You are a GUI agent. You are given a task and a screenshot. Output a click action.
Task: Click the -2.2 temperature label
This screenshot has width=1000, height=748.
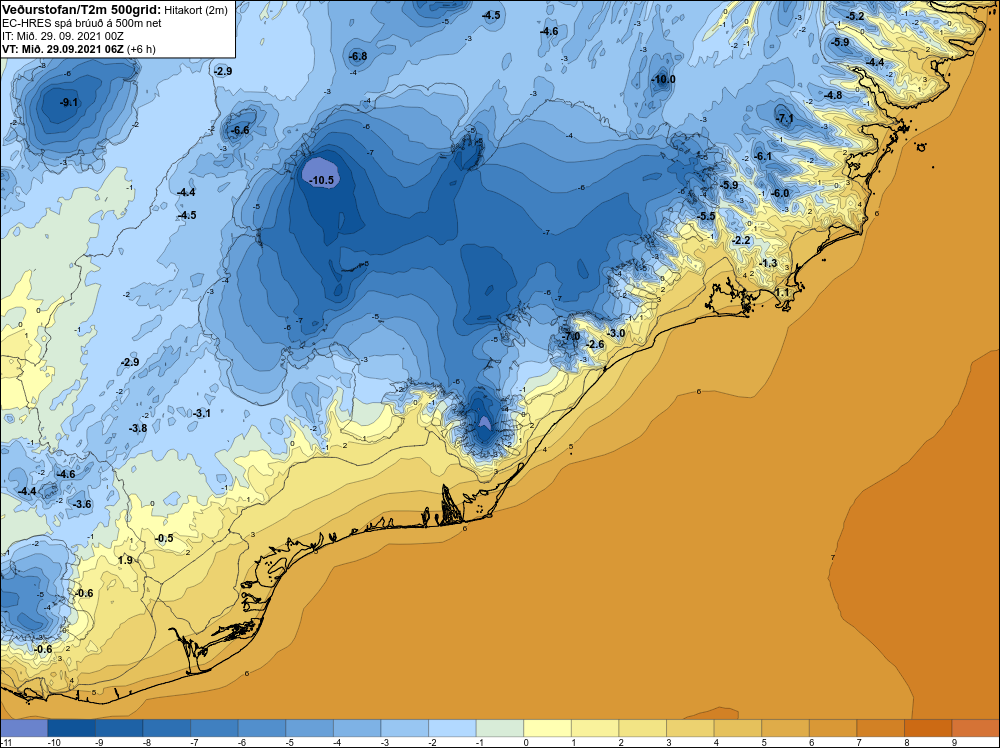click(x=741, y=240)
